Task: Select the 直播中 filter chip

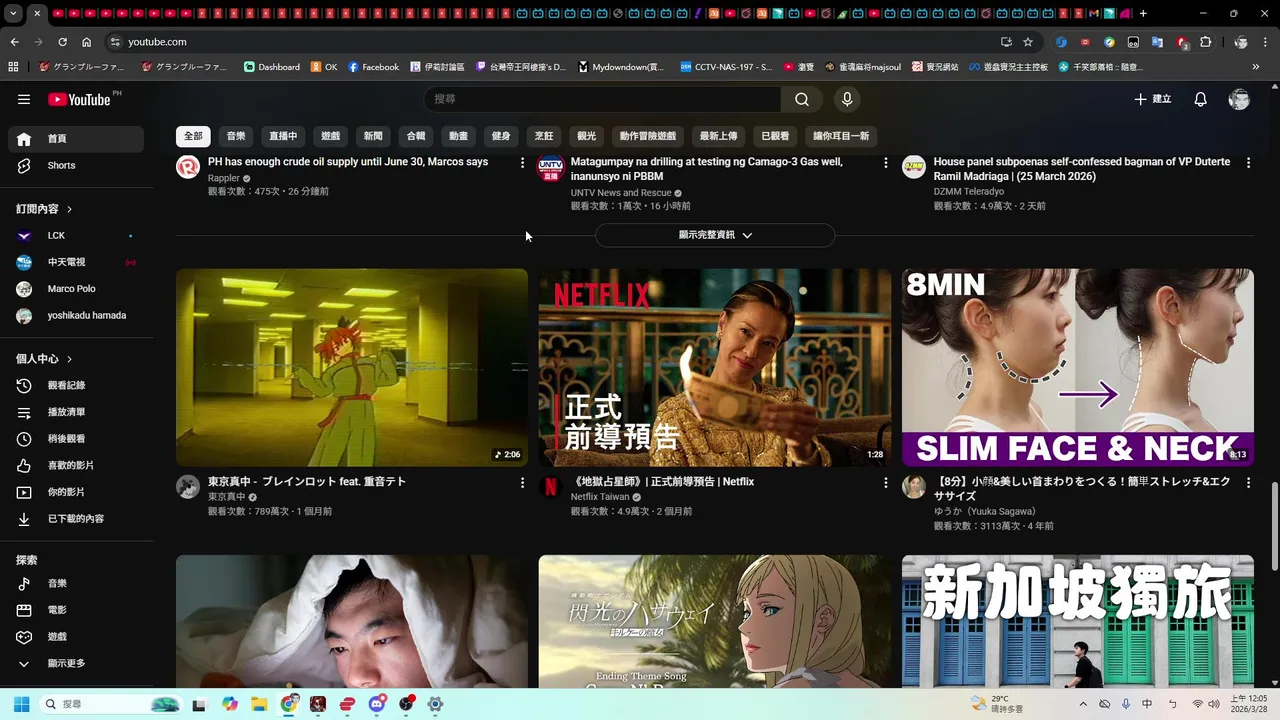Action: point(283,136)
